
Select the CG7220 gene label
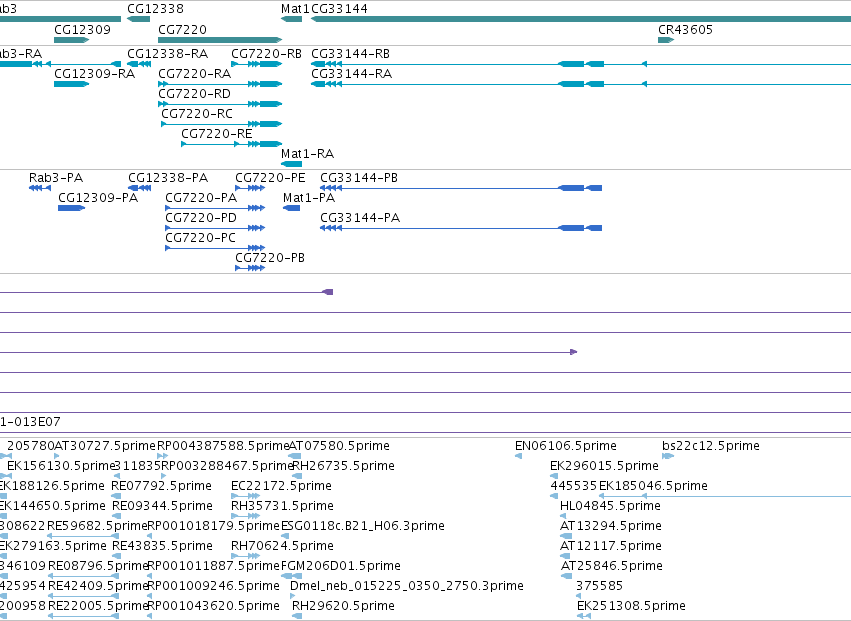point(182,29)
